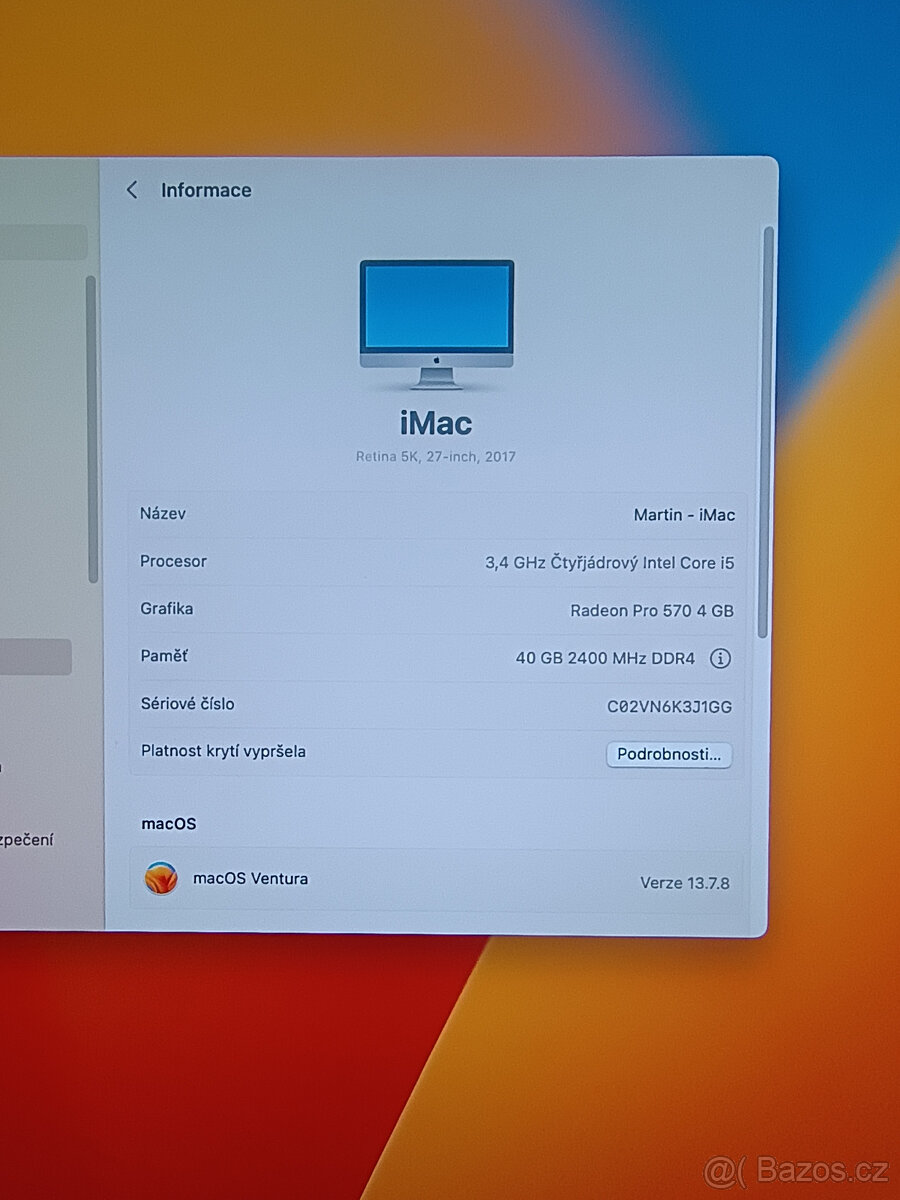Open coverage details with Podrobnosti expander

(x=668, y=755)
